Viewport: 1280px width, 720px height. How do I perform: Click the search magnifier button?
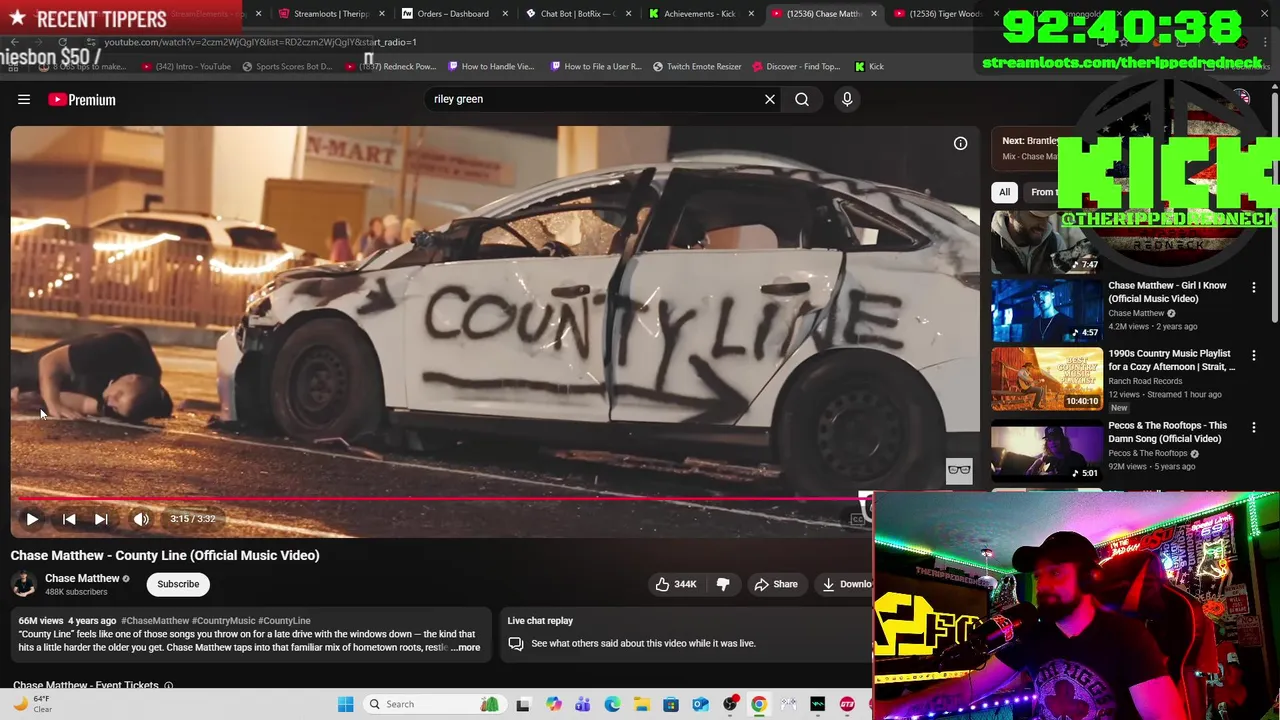coord(802,99)
